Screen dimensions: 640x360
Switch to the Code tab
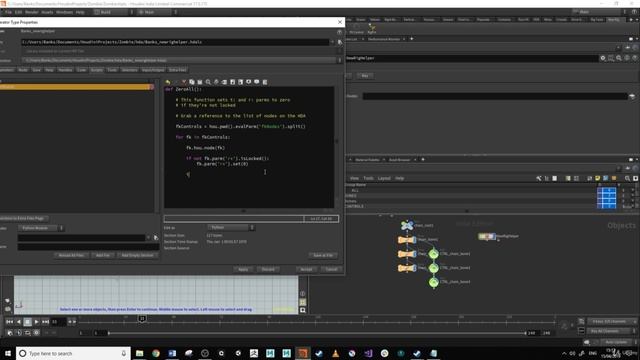click(x=82, y=70)
